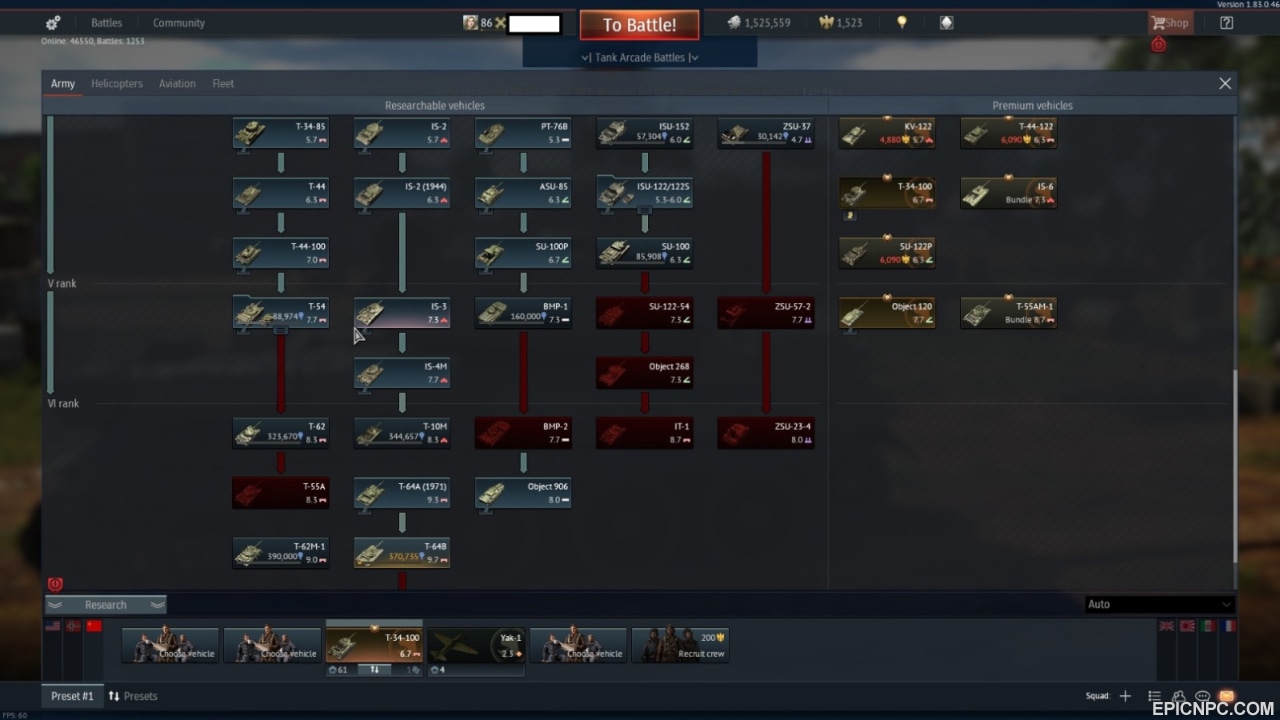The height and width of the screenshot is (720, 1280).
Task: Select the France nation flag
Action: (x=1228, y=626)
